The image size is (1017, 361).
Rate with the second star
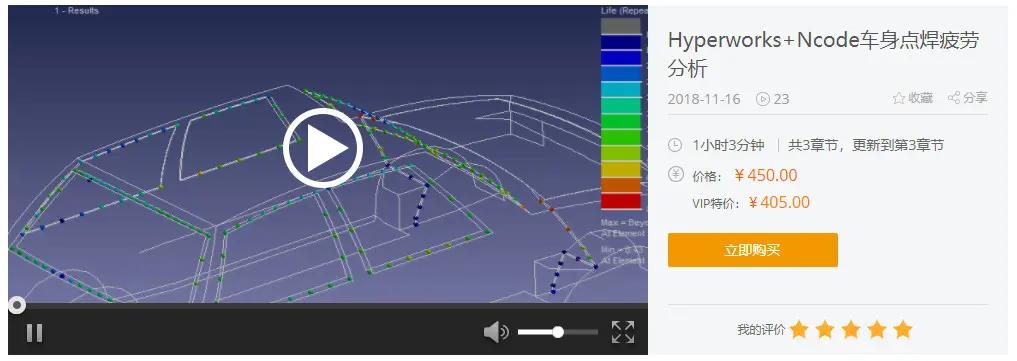825,329
